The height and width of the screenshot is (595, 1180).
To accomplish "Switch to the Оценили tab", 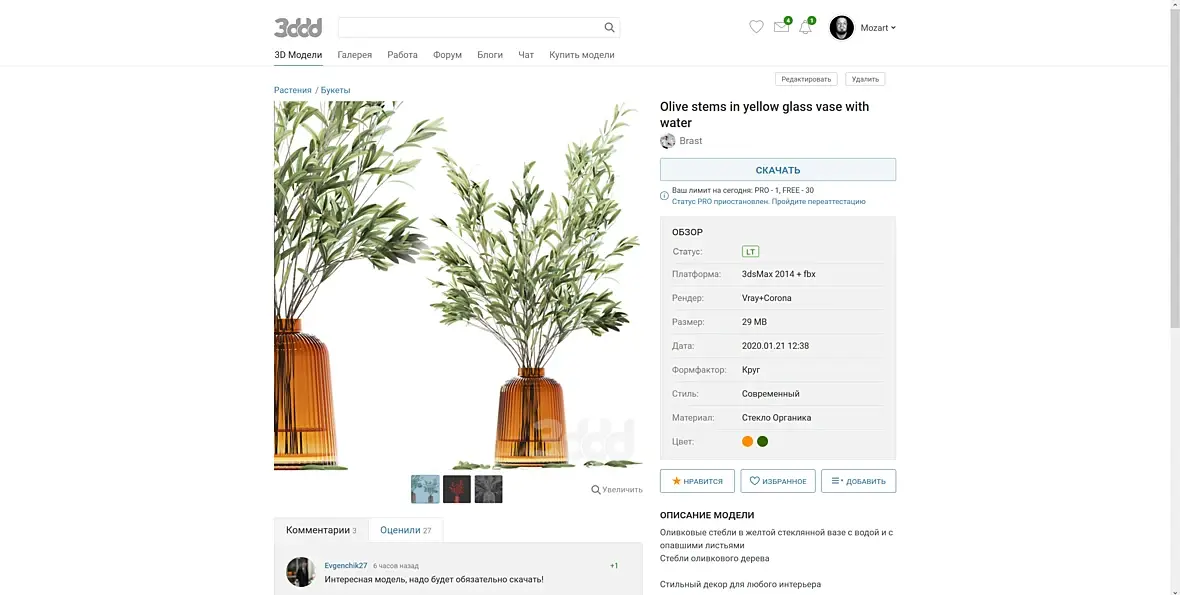I will tap(406, 530).
